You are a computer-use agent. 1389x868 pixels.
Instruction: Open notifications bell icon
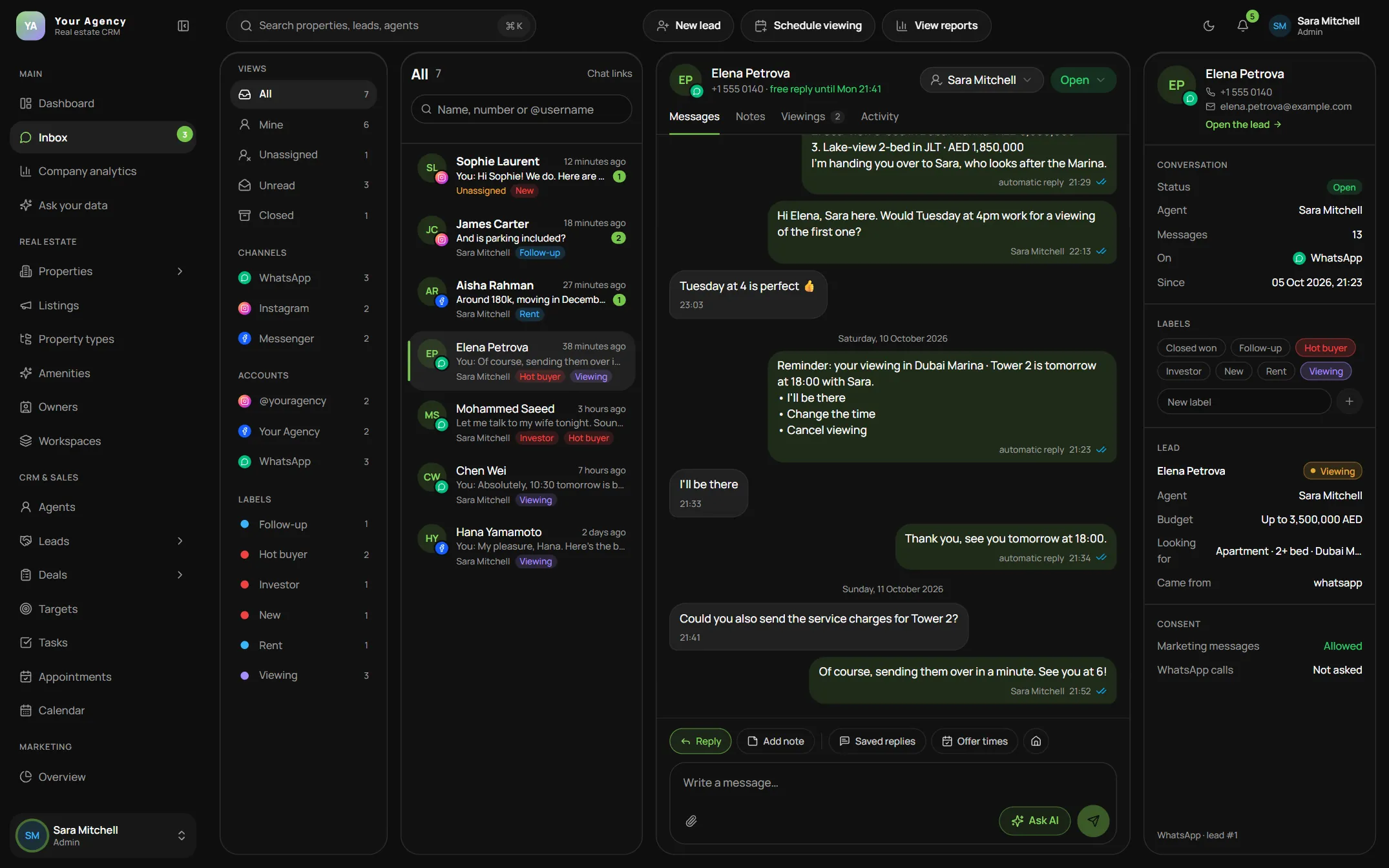coord(1242,26)
